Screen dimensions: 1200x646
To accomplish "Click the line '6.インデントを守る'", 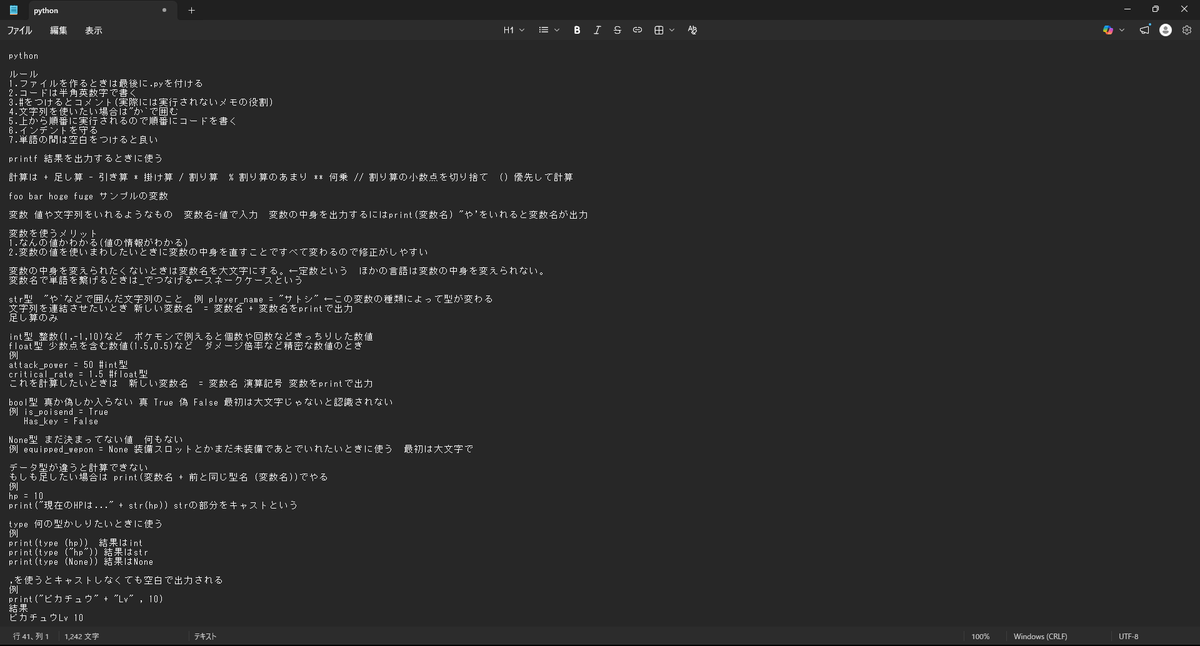I will pos(53,130).
